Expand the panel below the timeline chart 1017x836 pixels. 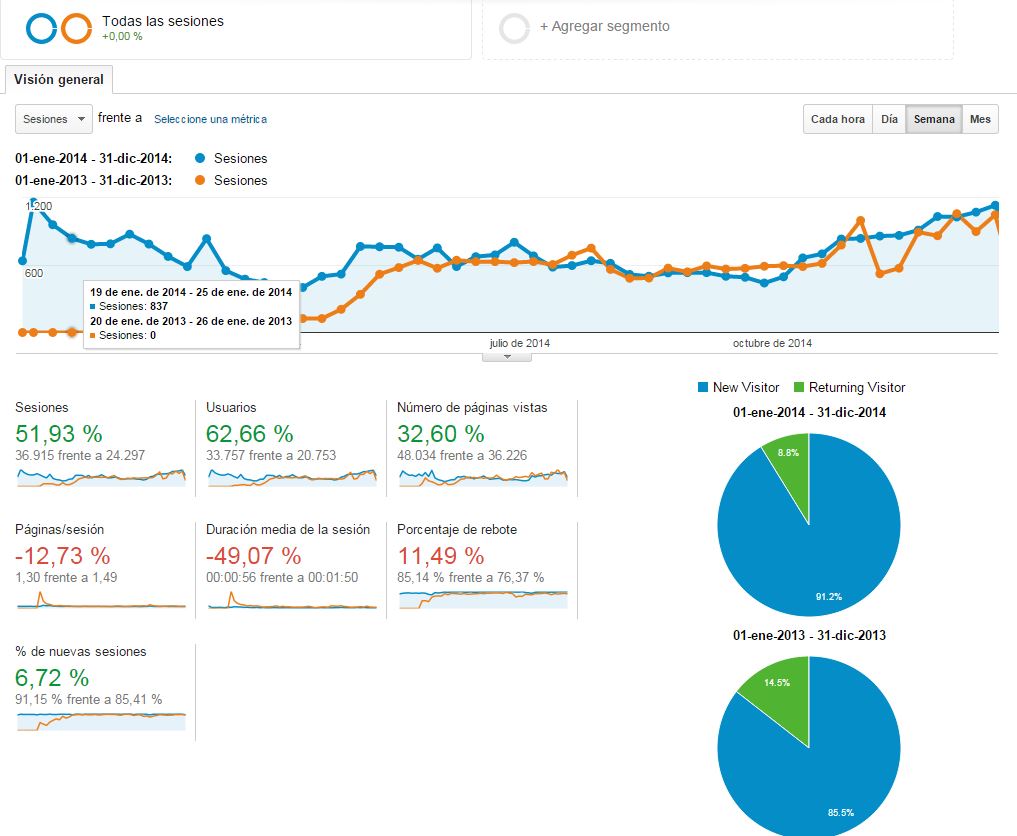click(x=507, y=357)
